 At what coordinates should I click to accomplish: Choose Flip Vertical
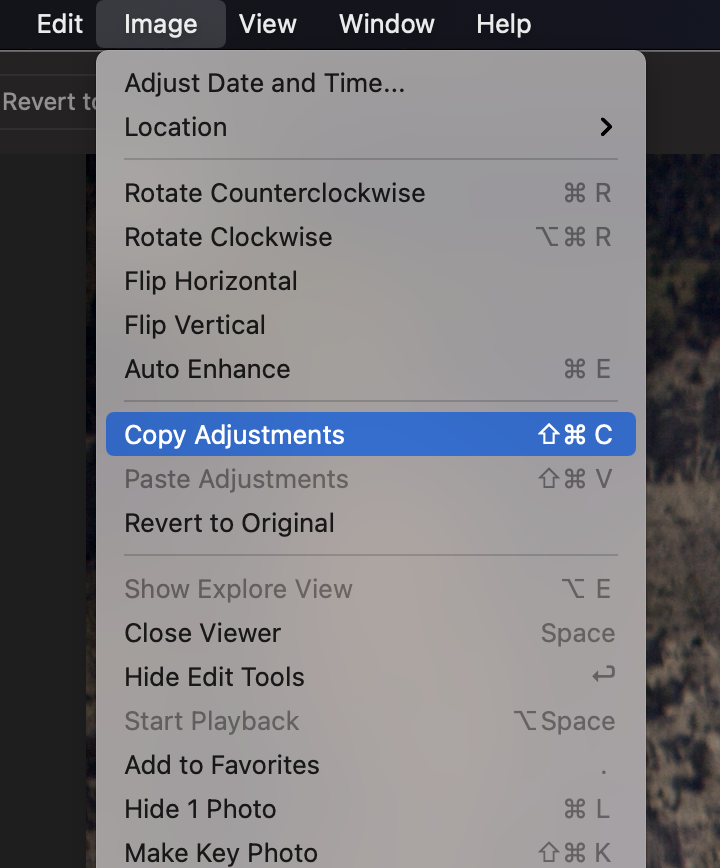pyautogui.click(x=371, y=325)
